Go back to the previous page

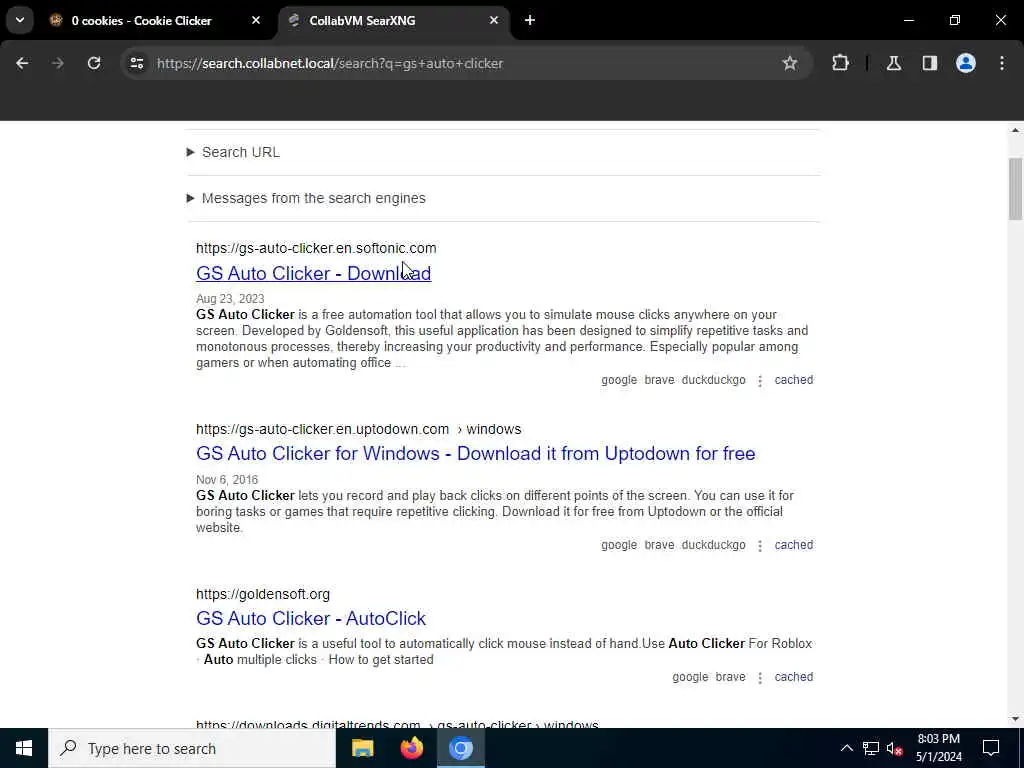pos(22,63)
